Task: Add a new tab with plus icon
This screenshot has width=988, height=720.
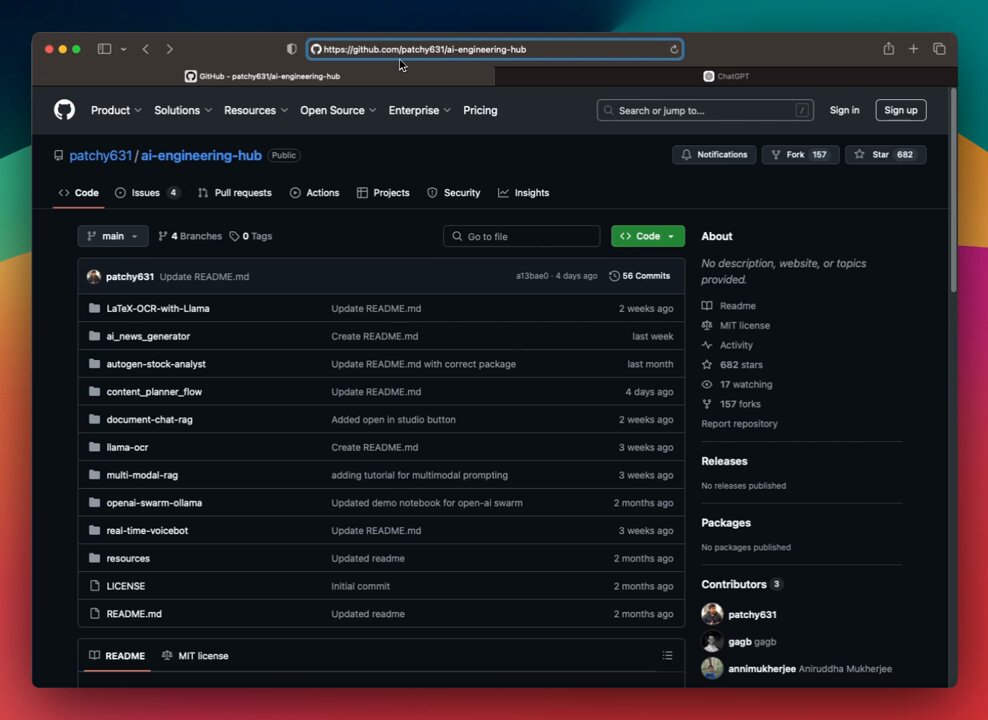Action: 913,49
